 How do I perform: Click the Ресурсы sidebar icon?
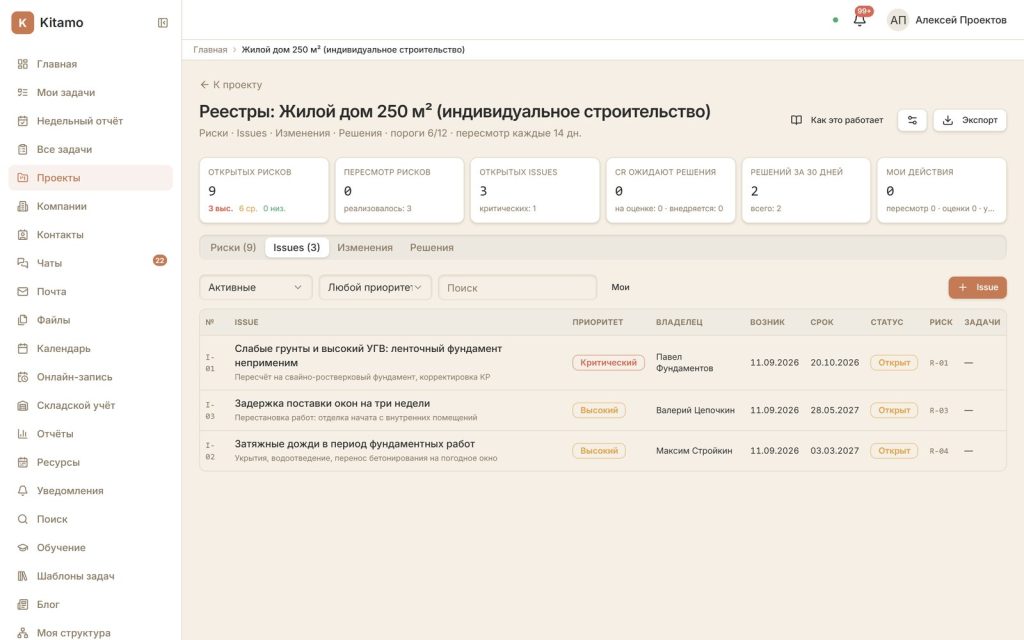point(23,462)
